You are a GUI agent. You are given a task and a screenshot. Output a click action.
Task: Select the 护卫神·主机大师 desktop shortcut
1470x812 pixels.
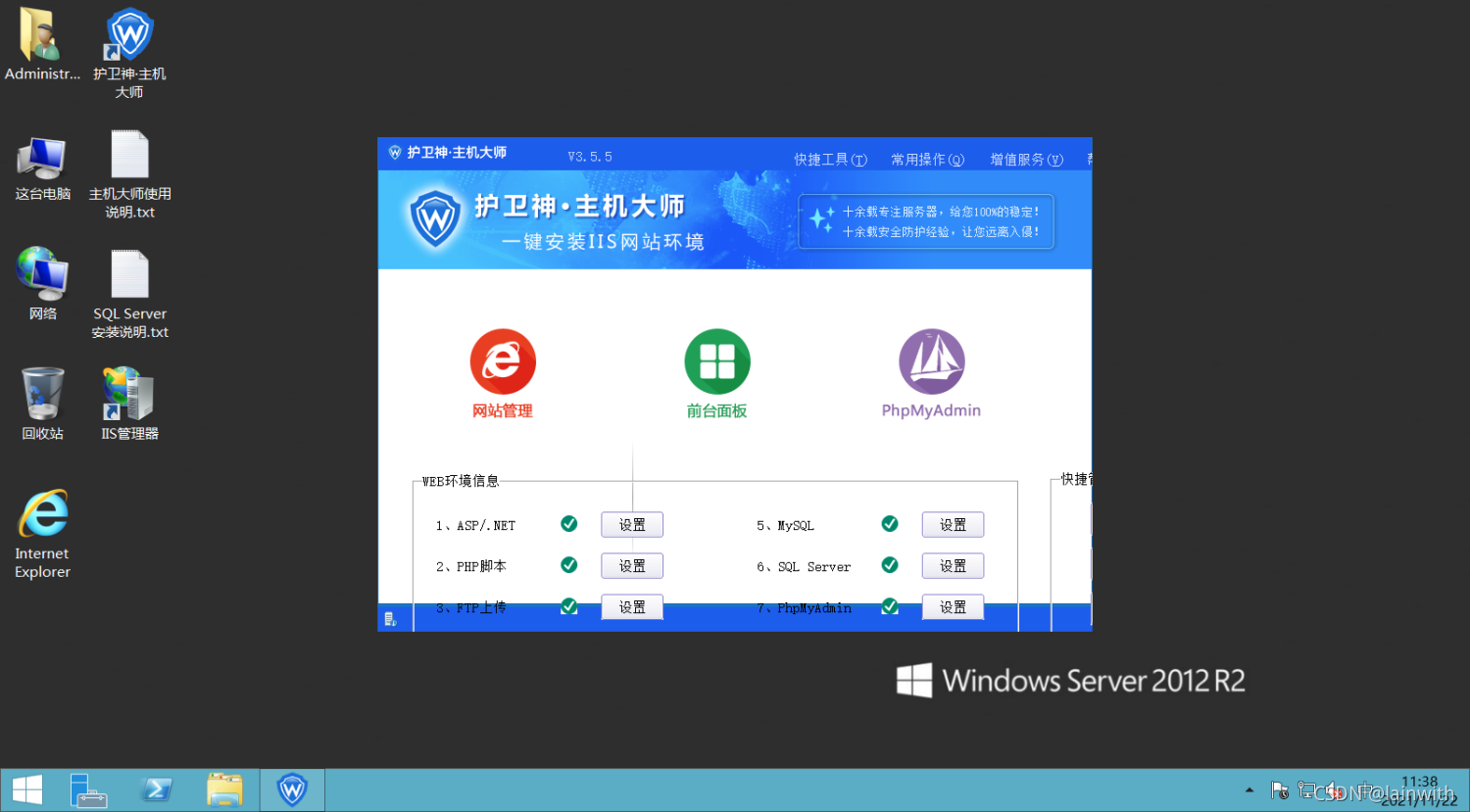point(129,54)
